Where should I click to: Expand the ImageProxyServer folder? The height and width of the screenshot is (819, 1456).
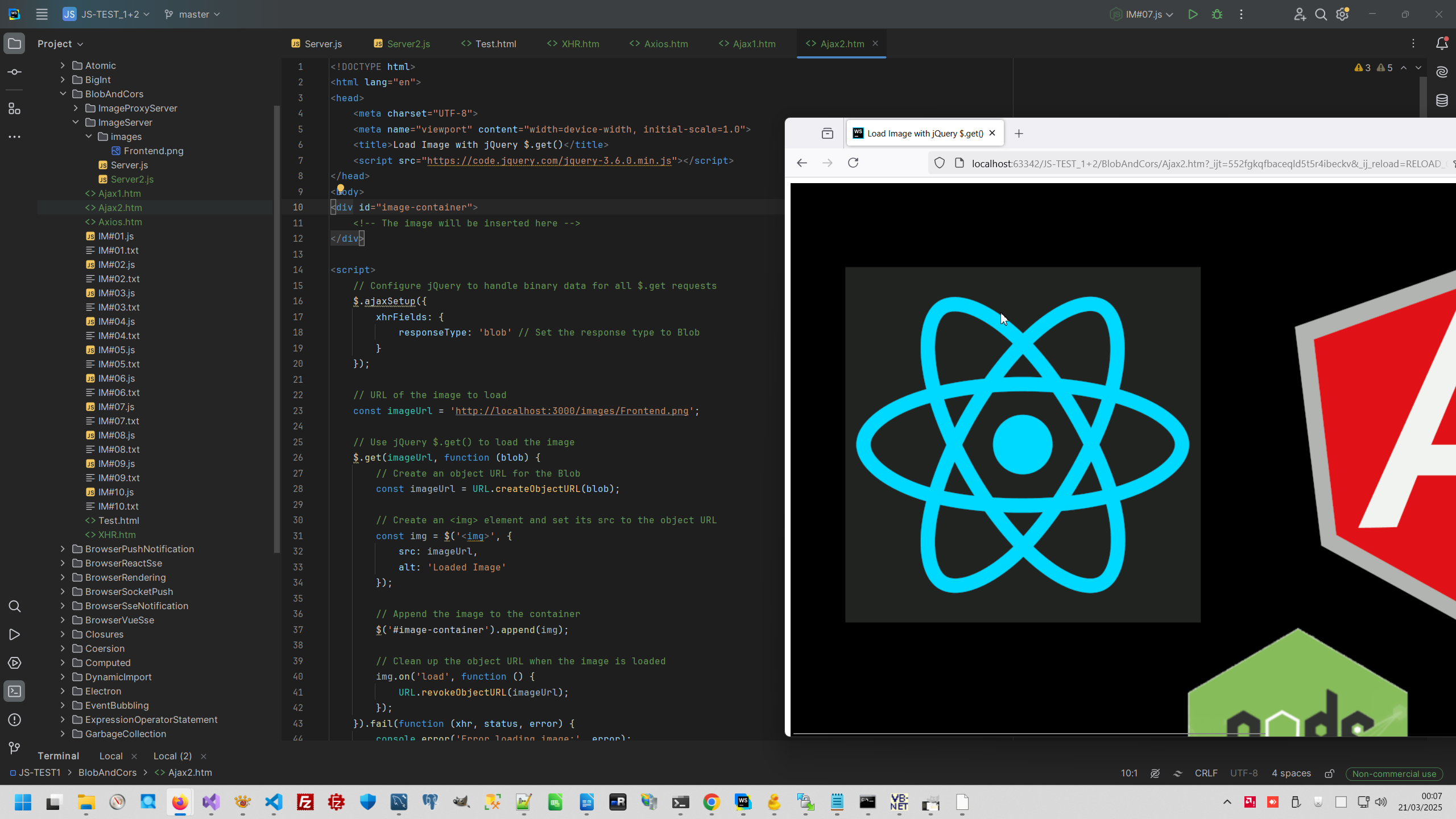76,108
